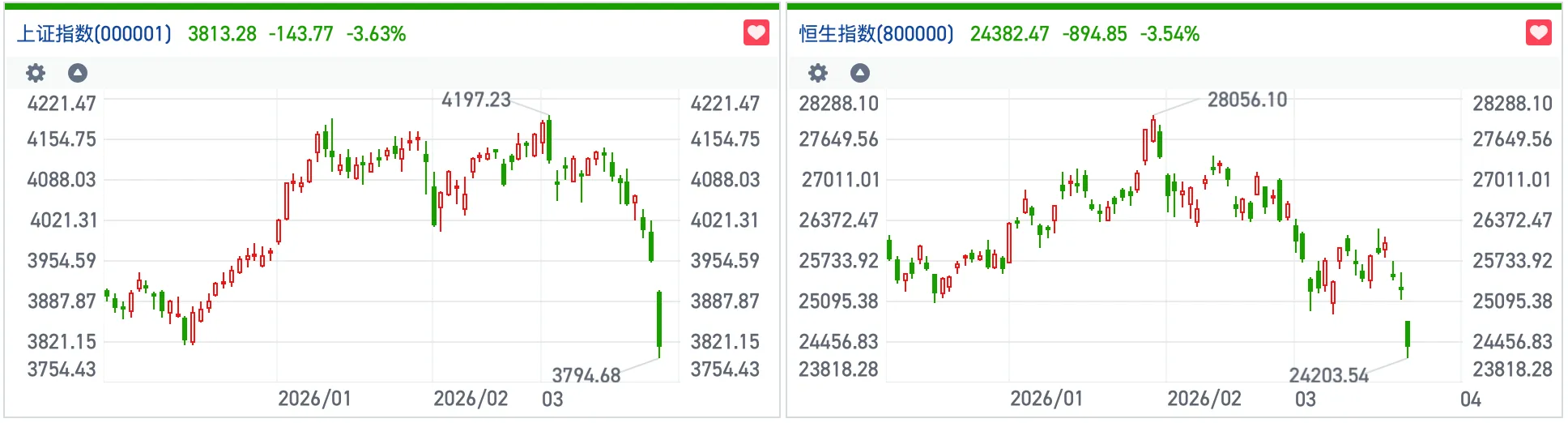Click the 3794.68 low label on 上证指数 chart
This screenshot has height=423, width=1568.
click(x=586, y=375)
